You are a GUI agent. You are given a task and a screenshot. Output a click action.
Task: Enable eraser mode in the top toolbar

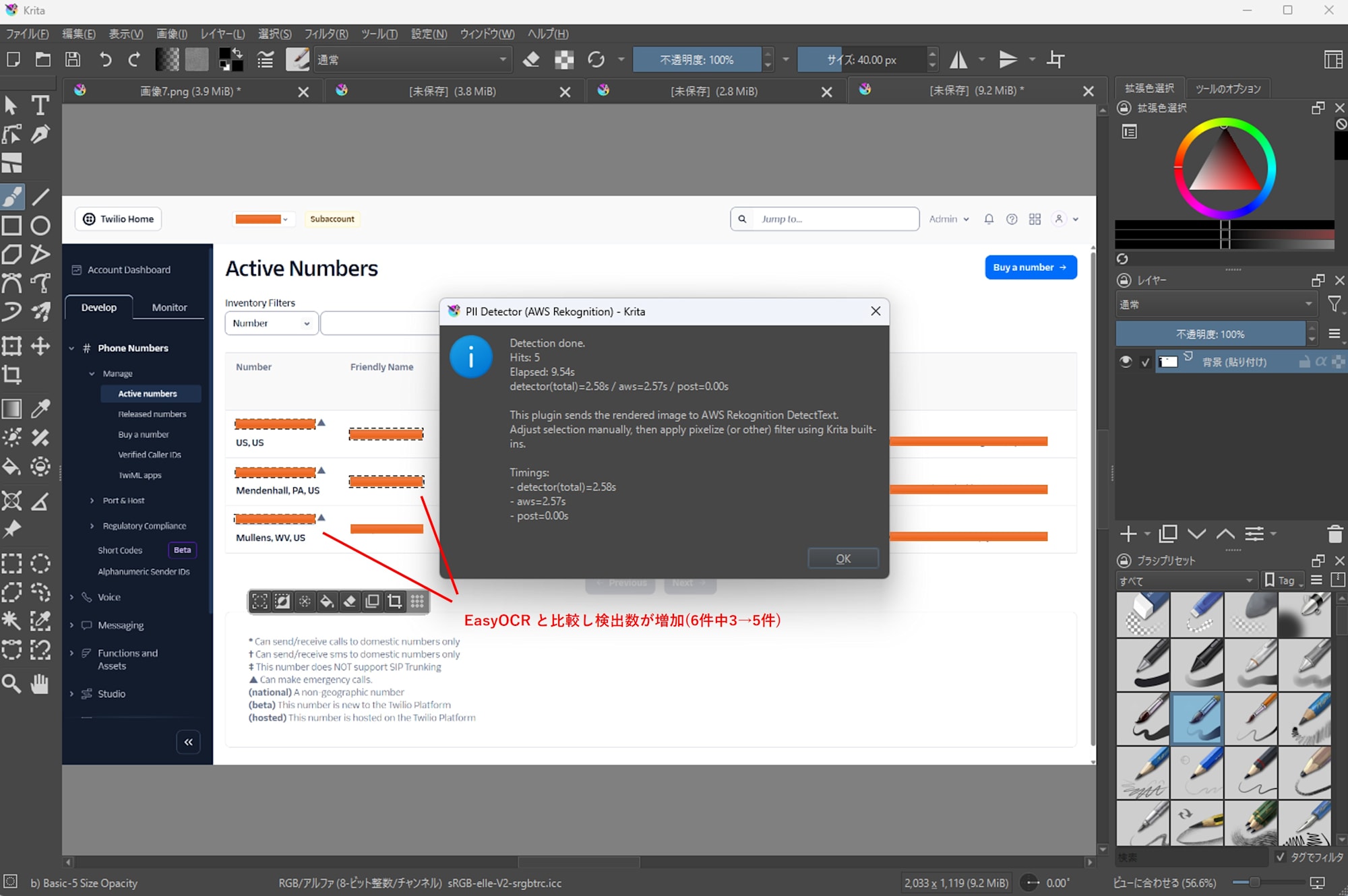pos(531,59)
